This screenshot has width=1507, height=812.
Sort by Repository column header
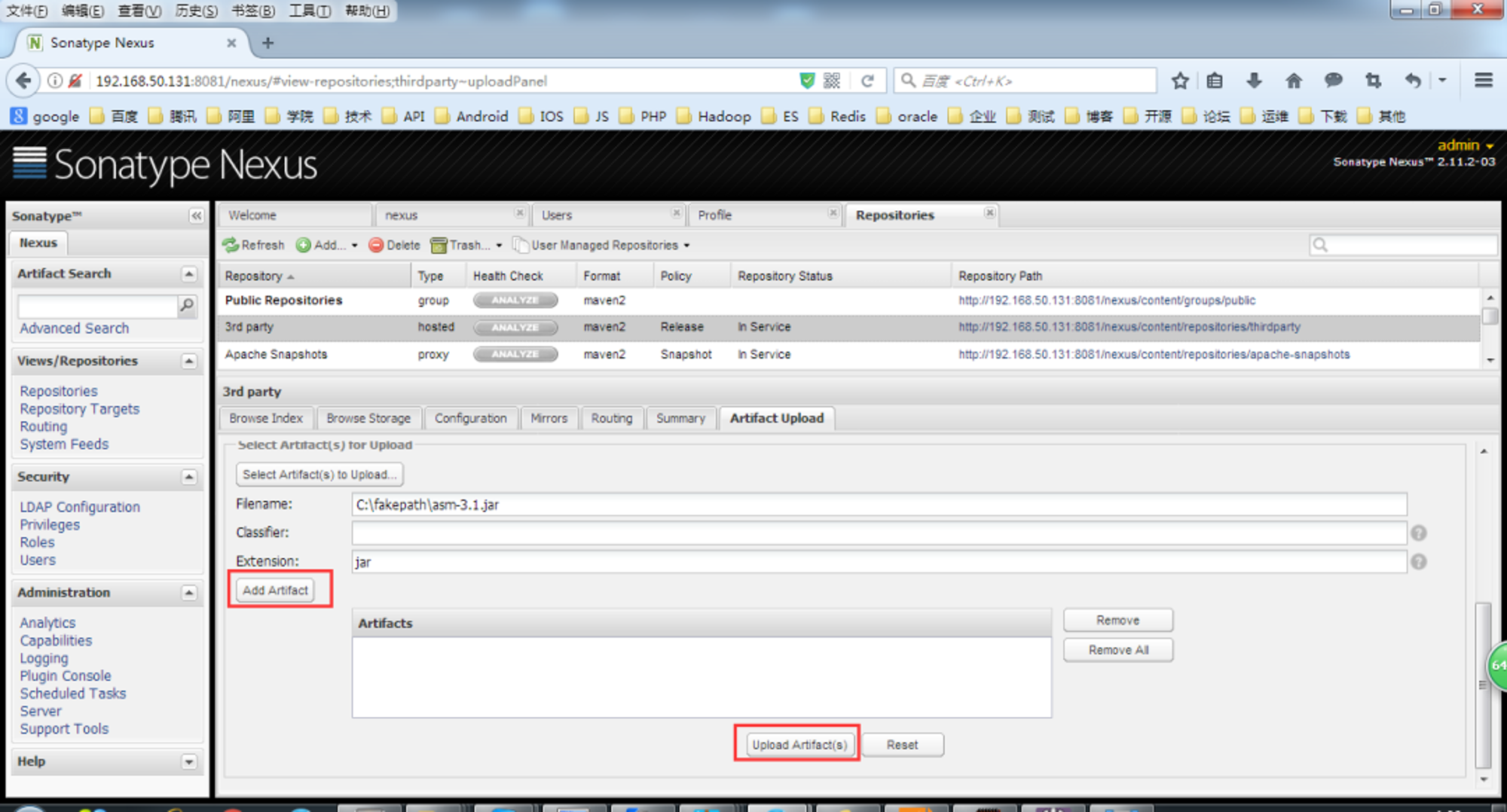click(x=314, y=276)
